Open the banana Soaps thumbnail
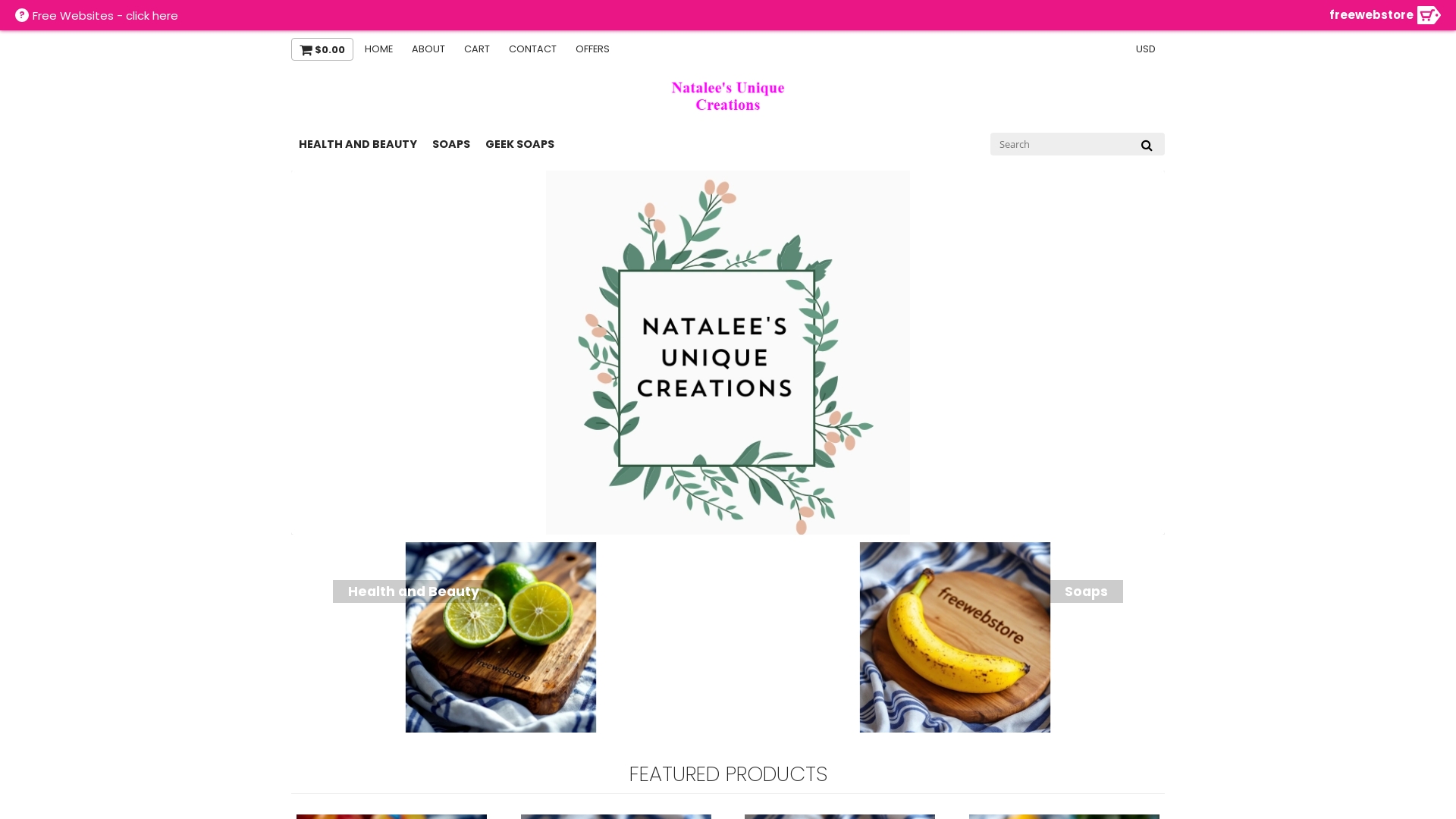Screen dimensions: 1456x819 [x=955, y=637]
